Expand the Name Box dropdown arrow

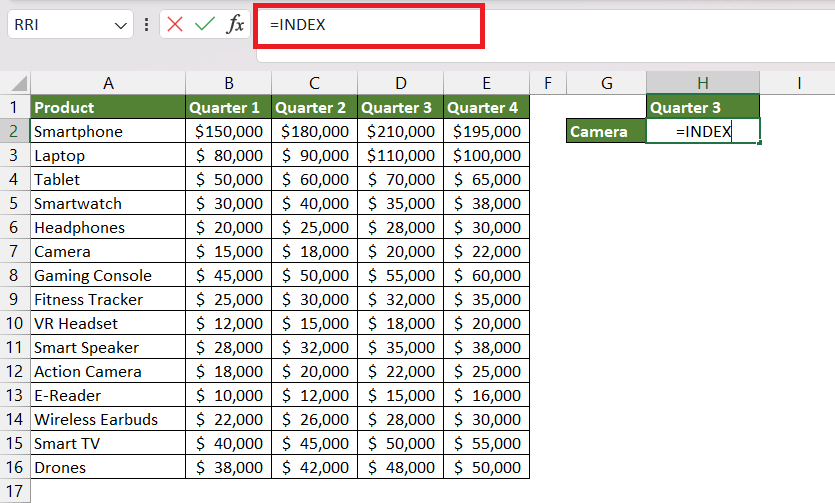click(x=121, y=25)
